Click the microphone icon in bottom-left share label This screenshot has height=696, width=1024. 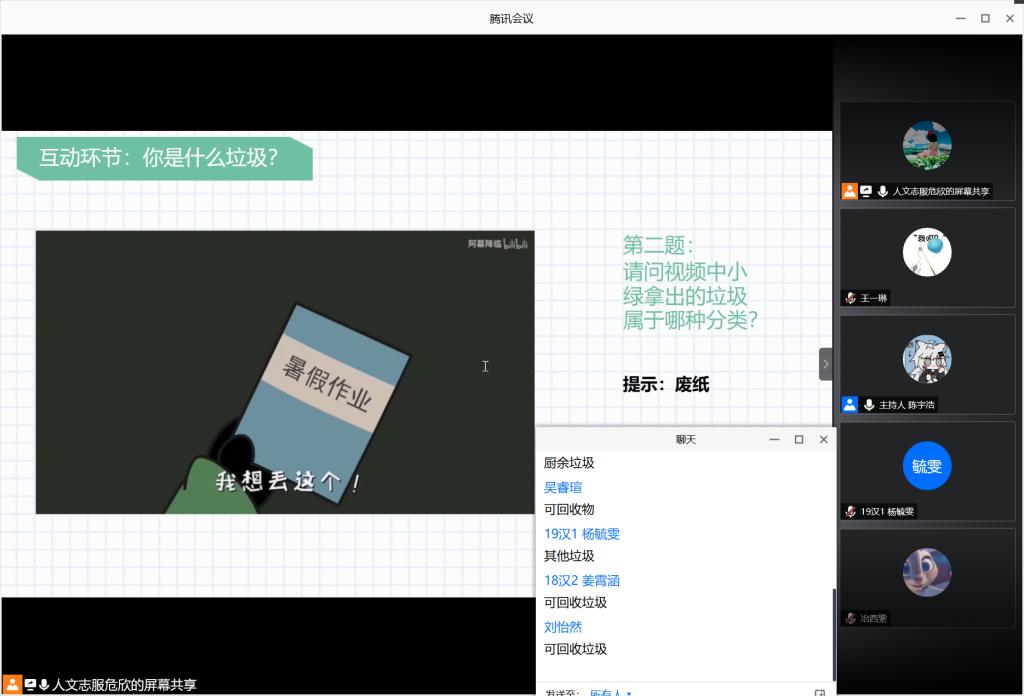(x=45, y=685)
